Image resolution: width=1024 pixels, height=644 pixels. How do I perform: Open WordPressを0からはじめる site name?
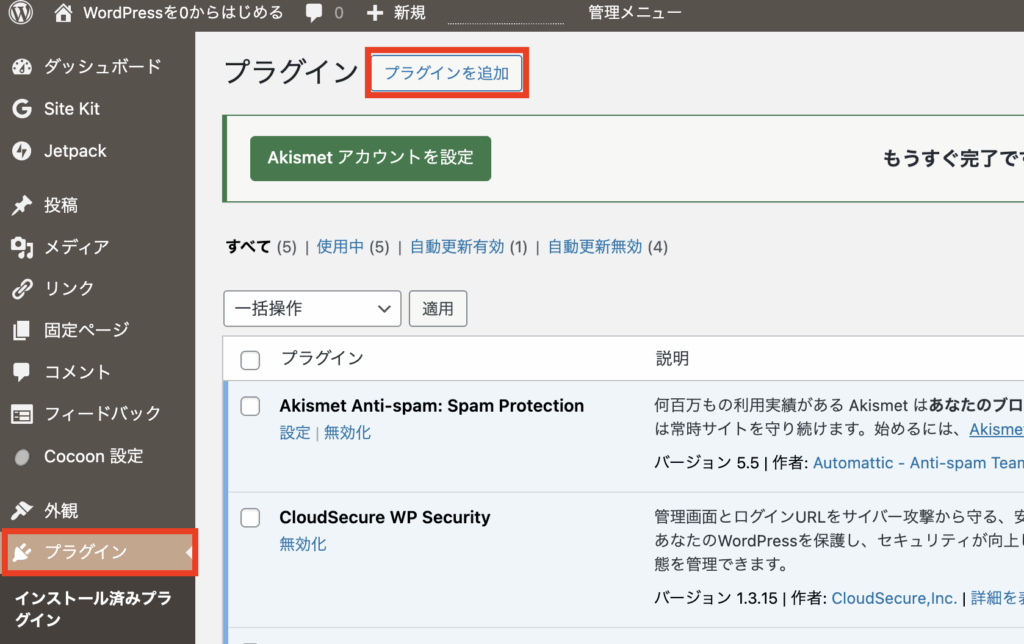[184, 12]
